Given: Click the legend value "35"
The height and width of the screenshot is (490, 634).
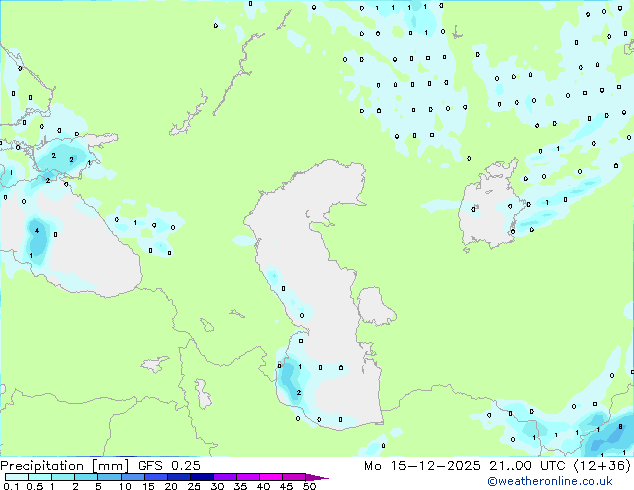Looking at the screenshot, I should (240, 486).
